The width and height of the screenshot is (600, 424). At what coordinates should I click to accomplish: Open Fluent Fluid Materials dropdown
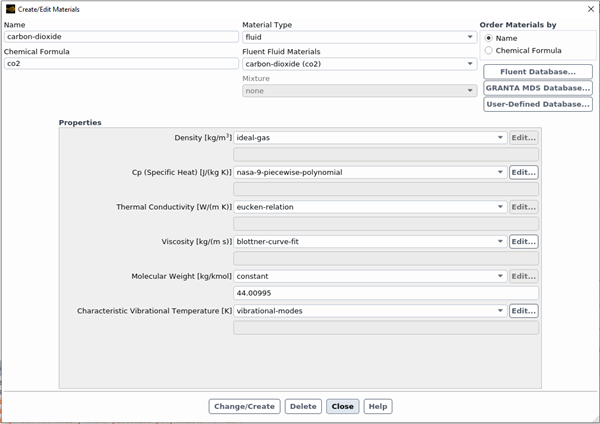point(359,64)
